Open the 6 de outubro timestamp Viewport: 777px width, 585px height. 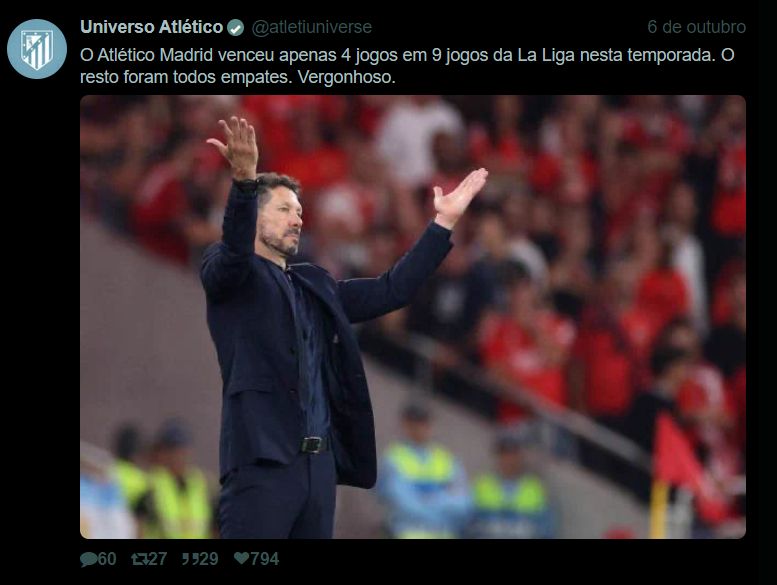(696, 27)
